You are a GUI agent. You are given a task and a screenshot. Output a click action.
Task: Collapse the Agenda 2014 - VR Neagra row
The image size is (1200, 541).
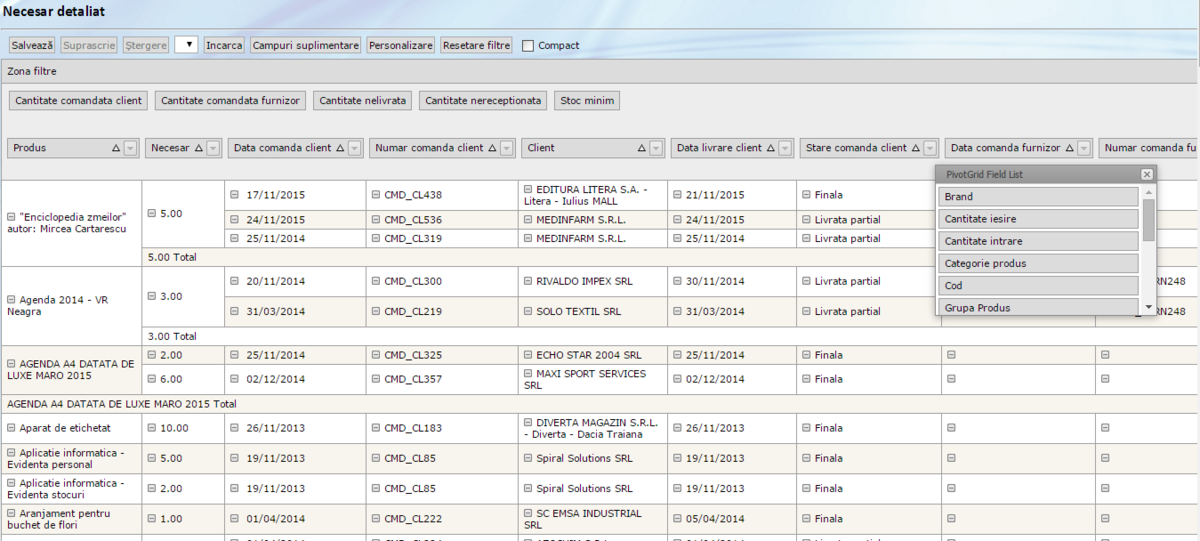11,299
